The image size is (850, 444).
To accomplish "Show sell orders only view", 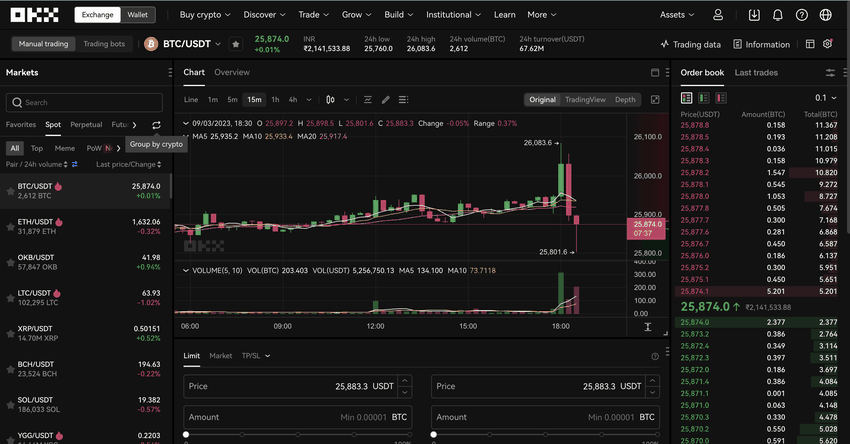I will (x=721, y=98).
